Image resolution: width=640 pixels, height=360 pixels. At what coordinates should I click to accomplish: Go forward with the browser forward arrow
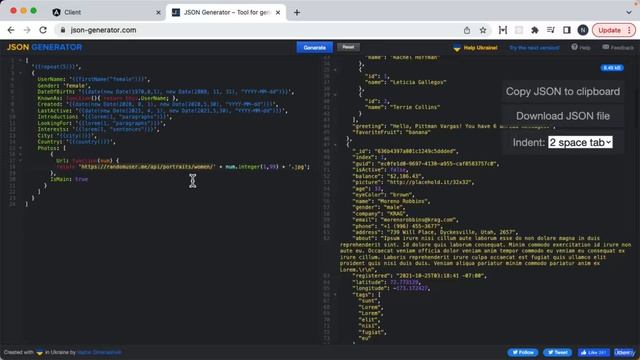27,30
